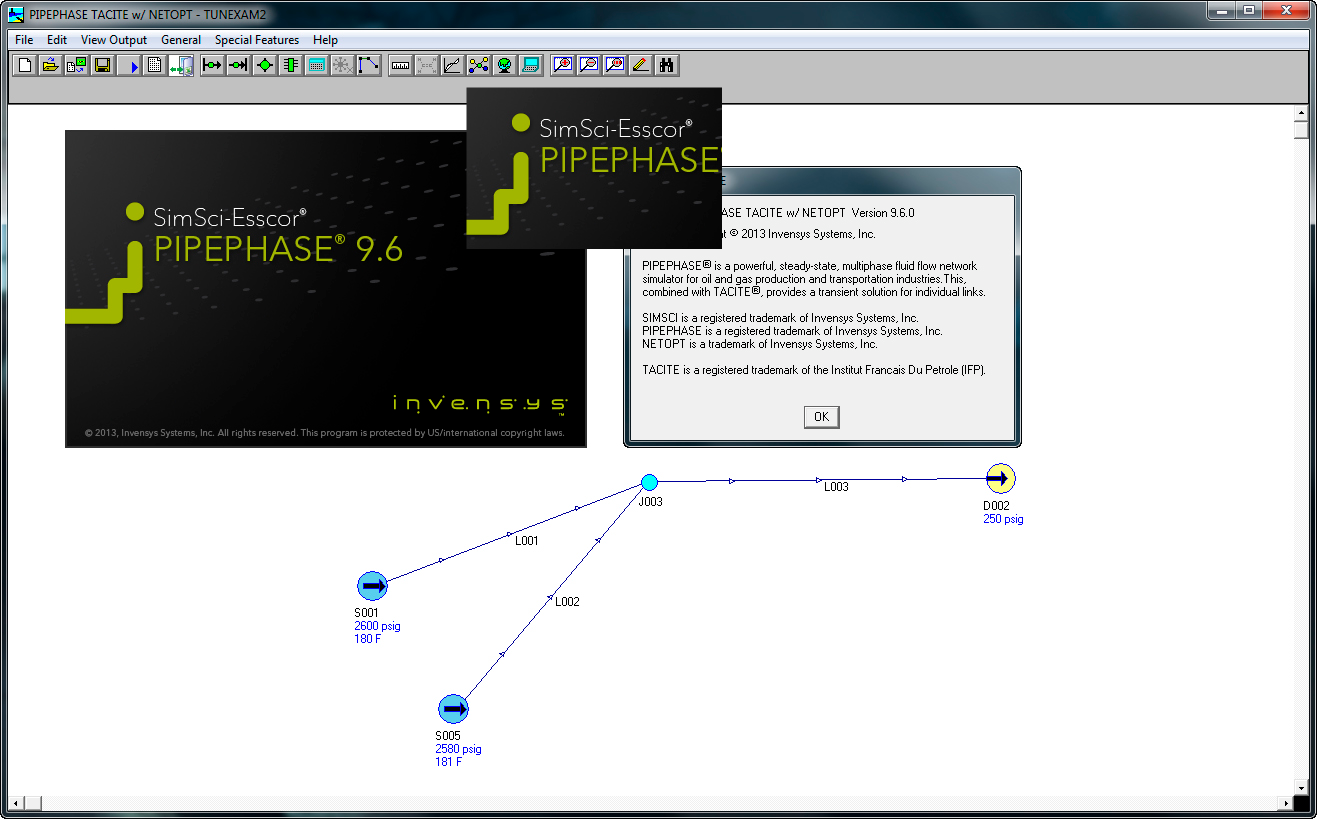This screenshot has width=1317, height=819.
Task: Create a new simulation file
Action: [x=23, y=64]
